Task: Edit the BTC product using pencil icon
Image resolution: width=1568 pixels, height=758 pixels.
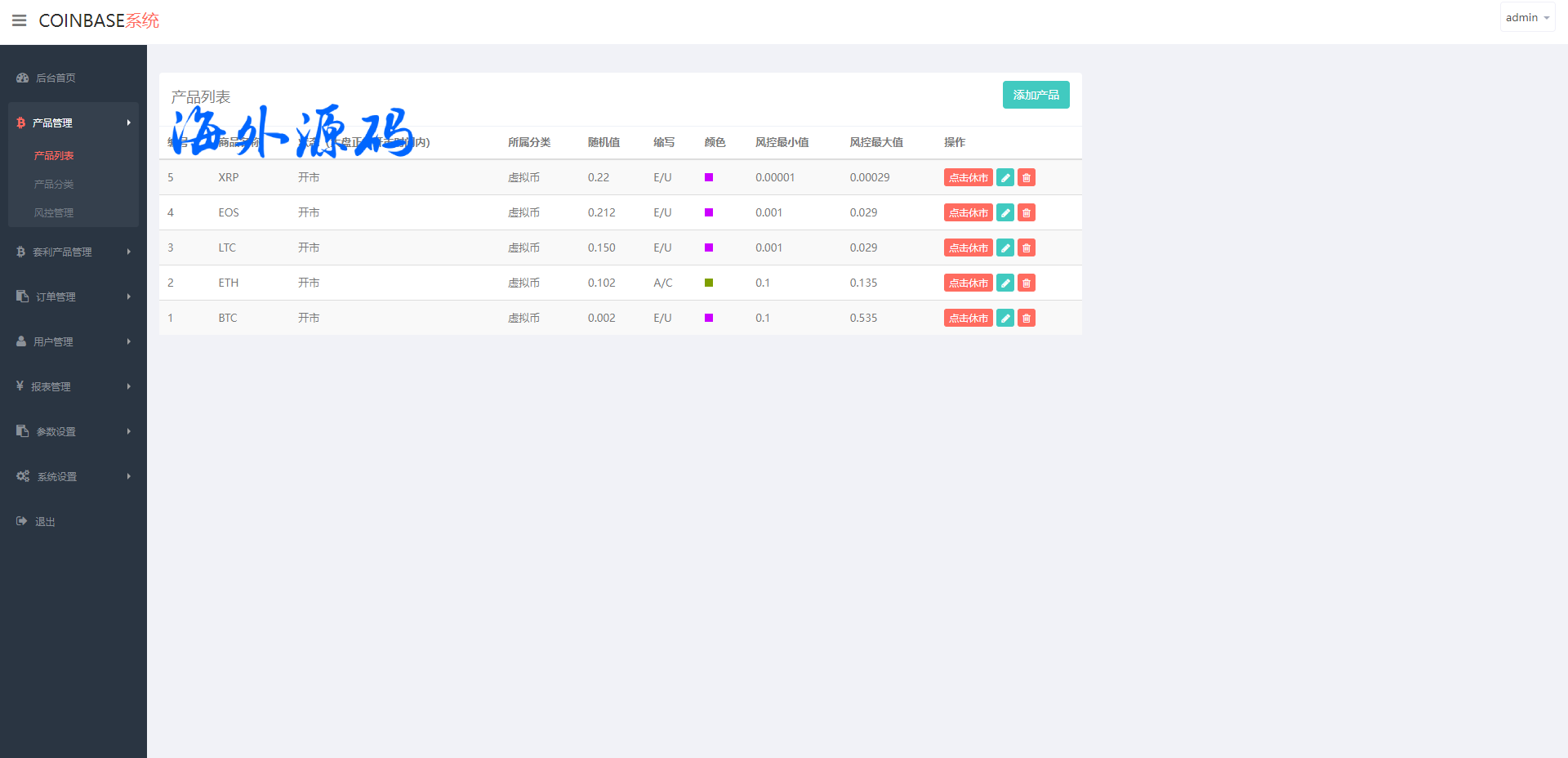Action: click(x=1005, y=318)
